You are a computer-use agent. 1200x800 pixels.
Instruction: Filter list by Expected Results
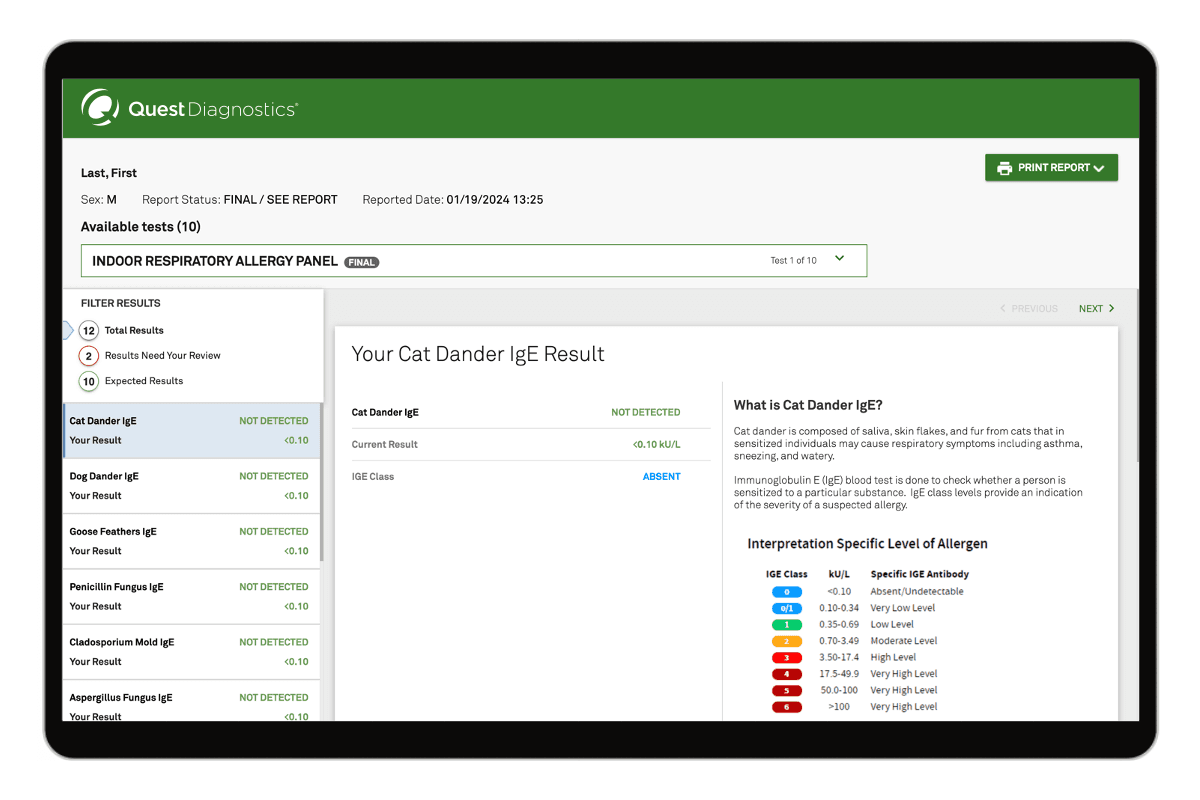coord(144,381)
